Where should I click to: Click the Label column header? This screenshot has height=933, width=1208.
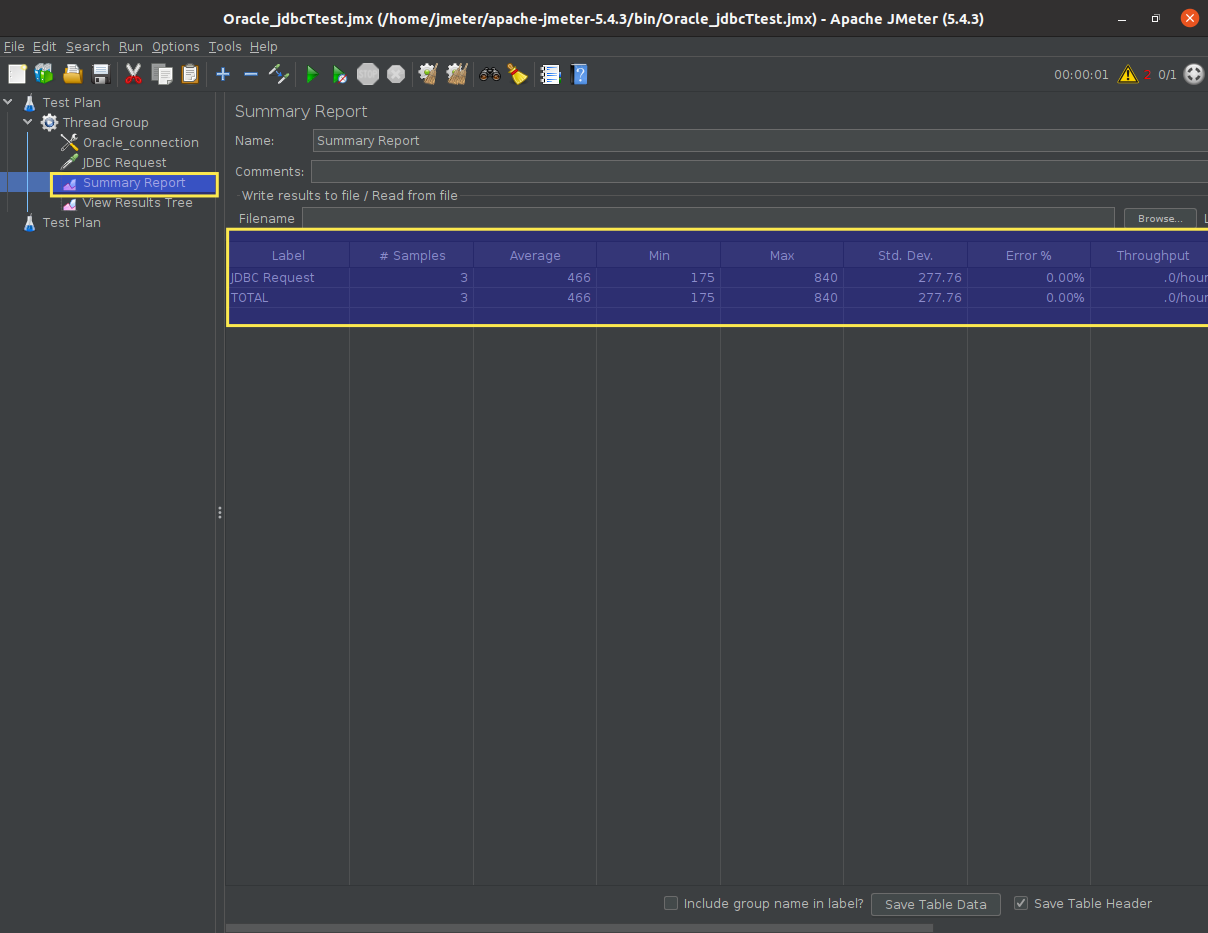click(x=288, y=255)
